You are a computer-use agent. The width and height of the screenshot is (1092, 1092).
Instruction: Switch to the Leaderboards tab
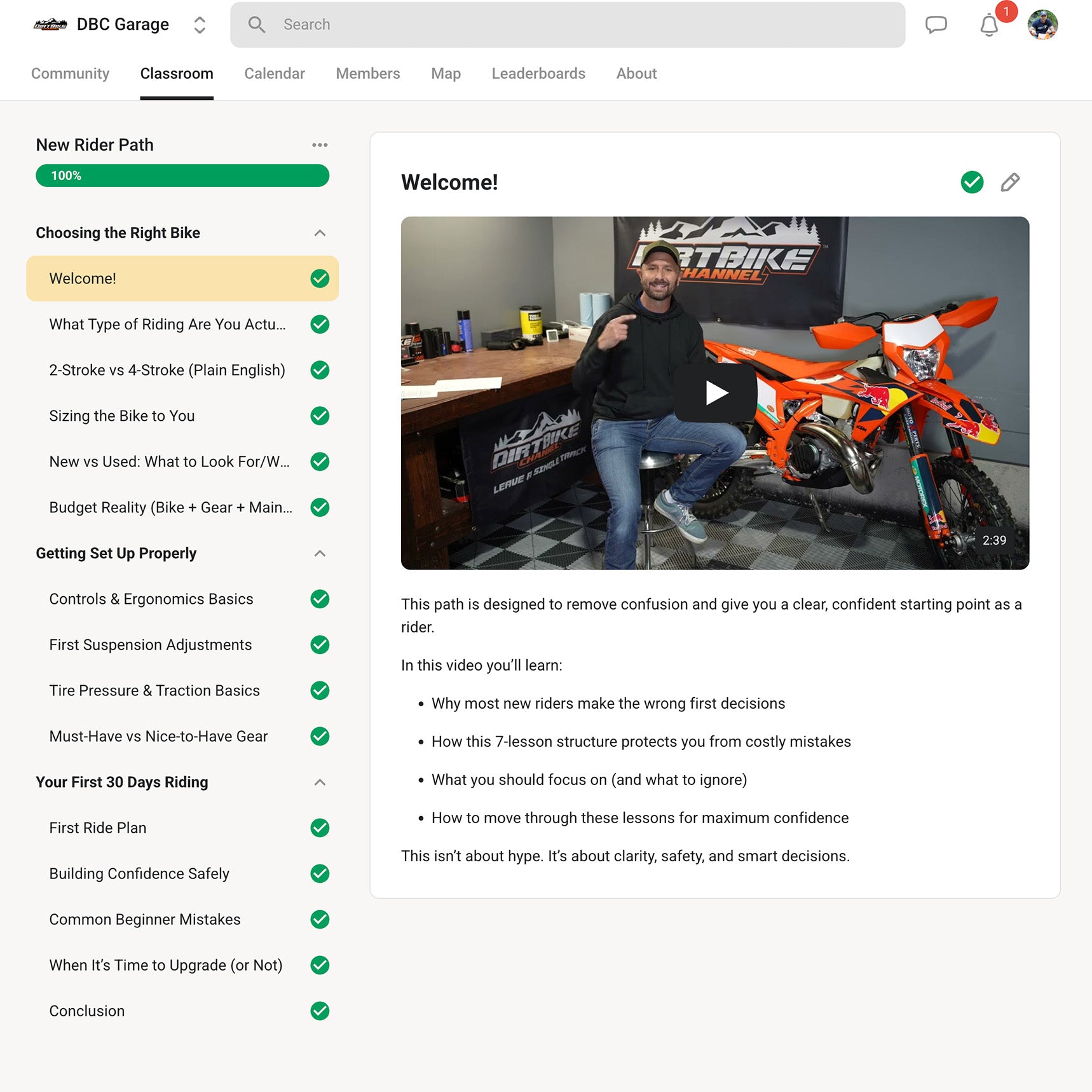click(538, 74)
